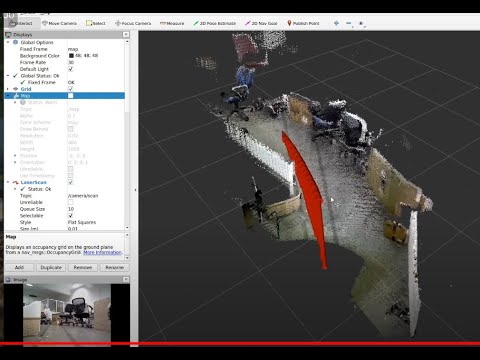
Task: Pick the Measure tool
Action: click(172, 23)
